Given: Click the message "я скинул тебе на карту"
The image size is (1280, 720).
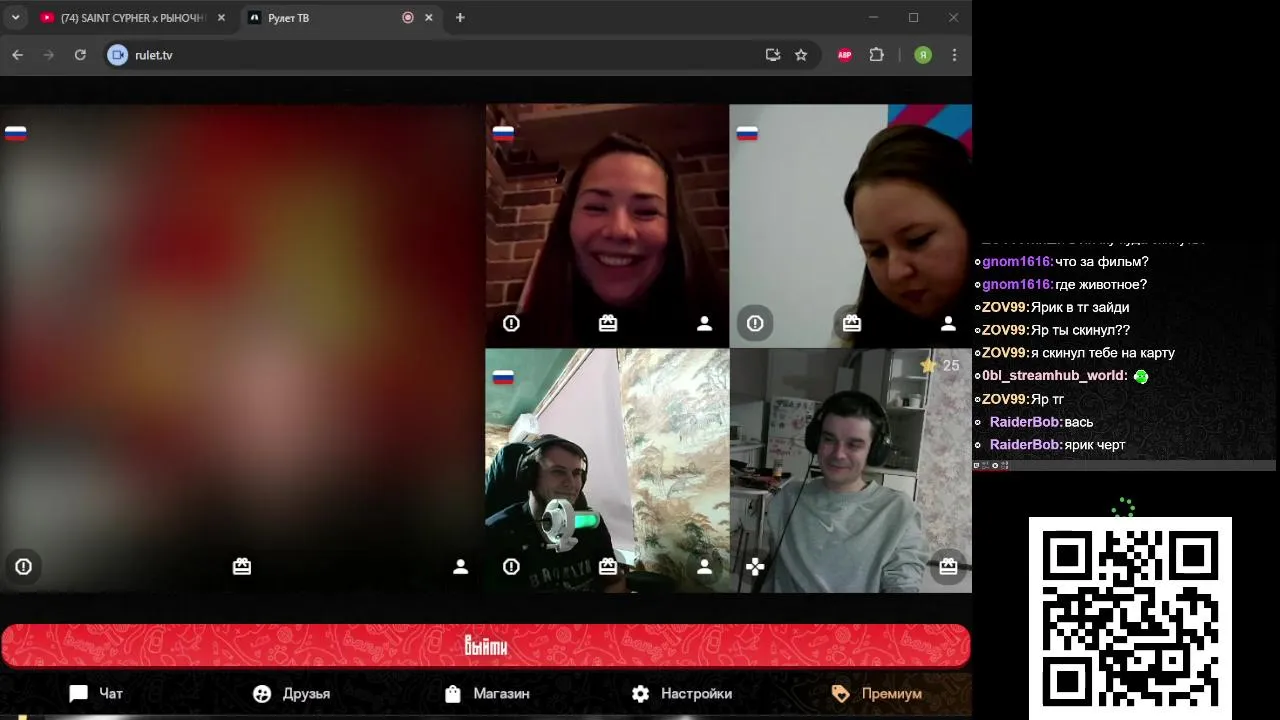Looking at the screenshot, I should pyautogui.click(x=1103, y=353).
